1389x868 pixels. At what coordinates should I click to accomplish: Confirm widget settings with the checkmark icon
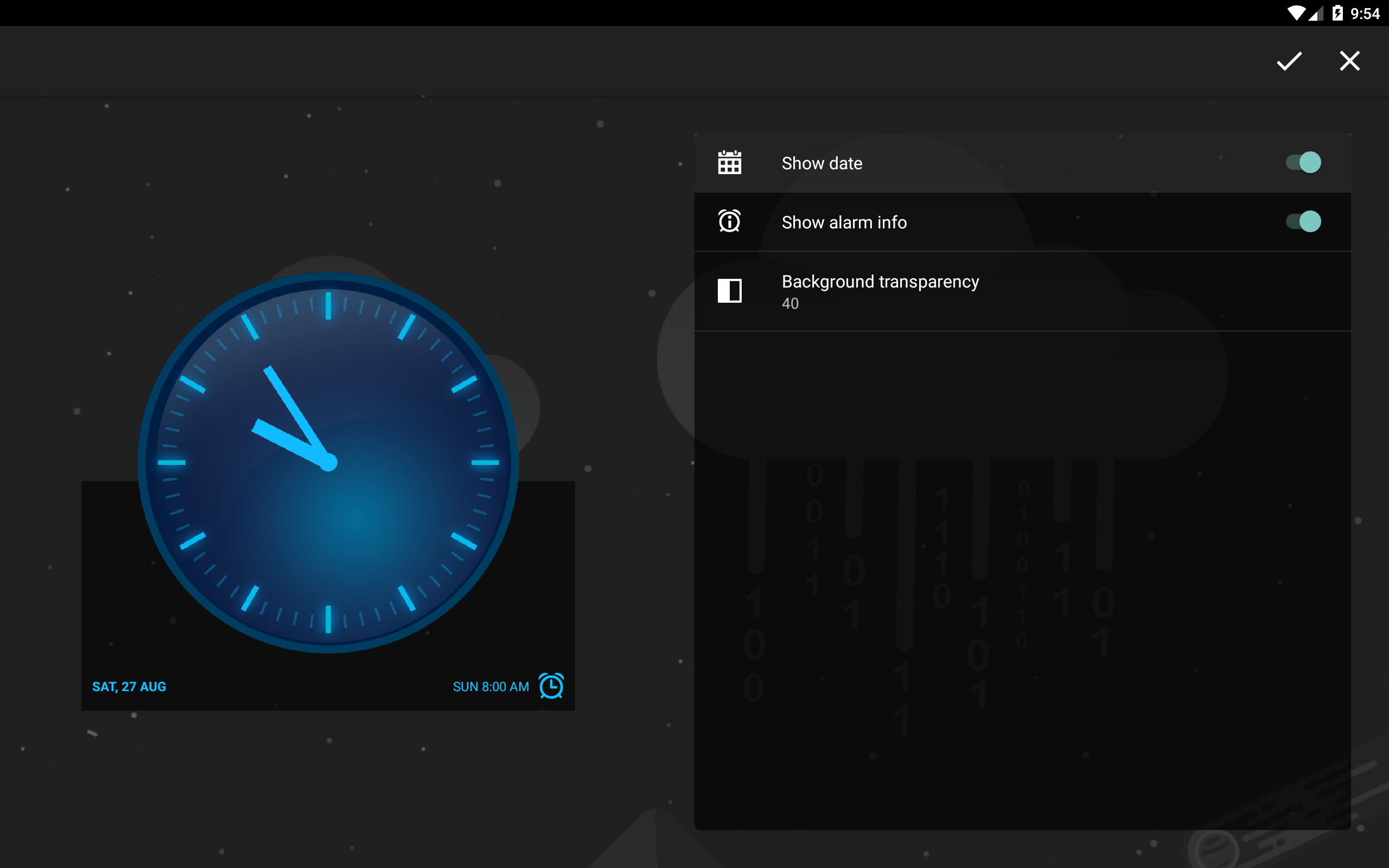[x=1289, y=61]
